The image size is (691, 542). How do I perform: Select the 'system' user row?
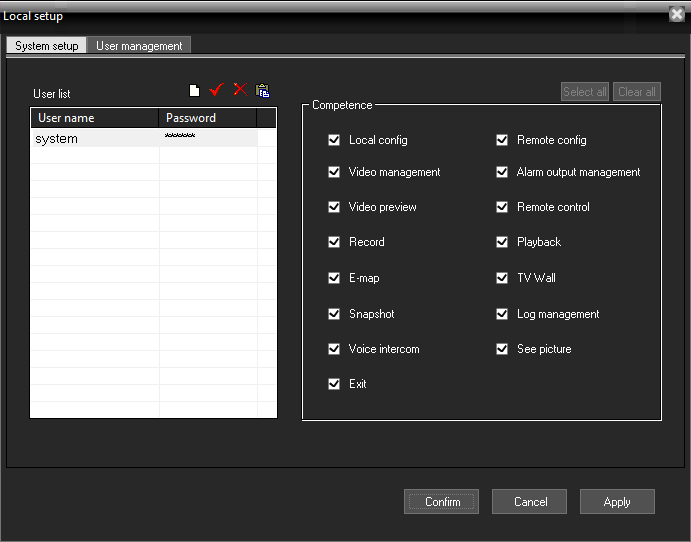tap(145, 138)
